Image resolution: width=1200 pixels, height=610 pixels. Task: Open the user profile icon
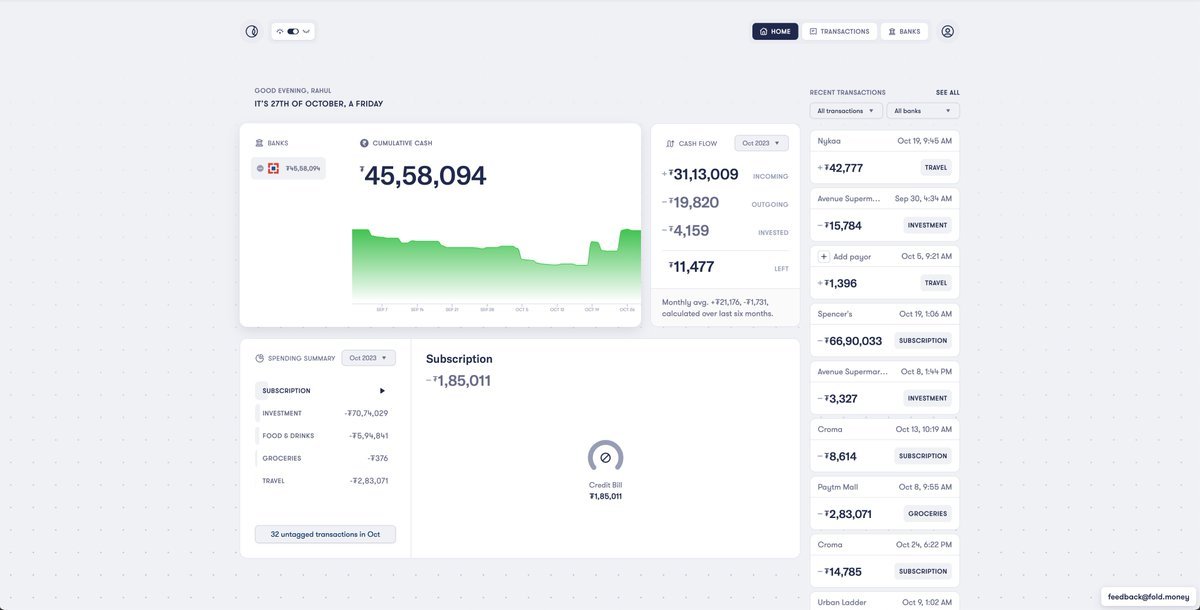948,31
